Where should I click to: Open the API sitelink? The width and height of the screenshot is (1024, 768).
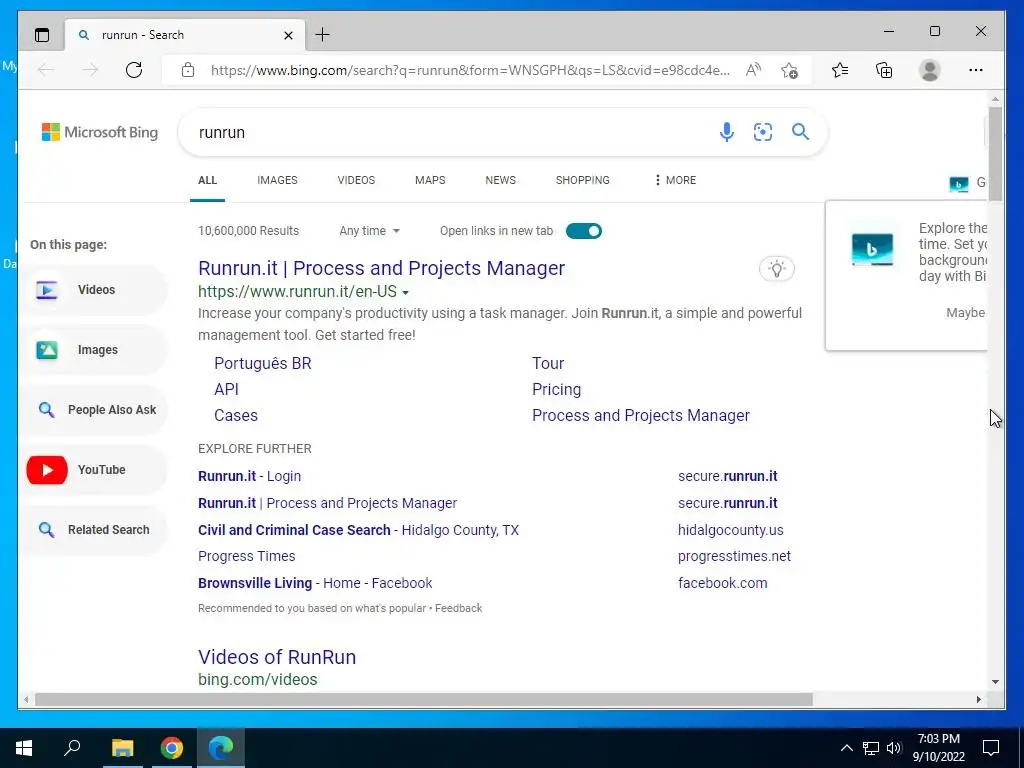click(x=226, y=390)
